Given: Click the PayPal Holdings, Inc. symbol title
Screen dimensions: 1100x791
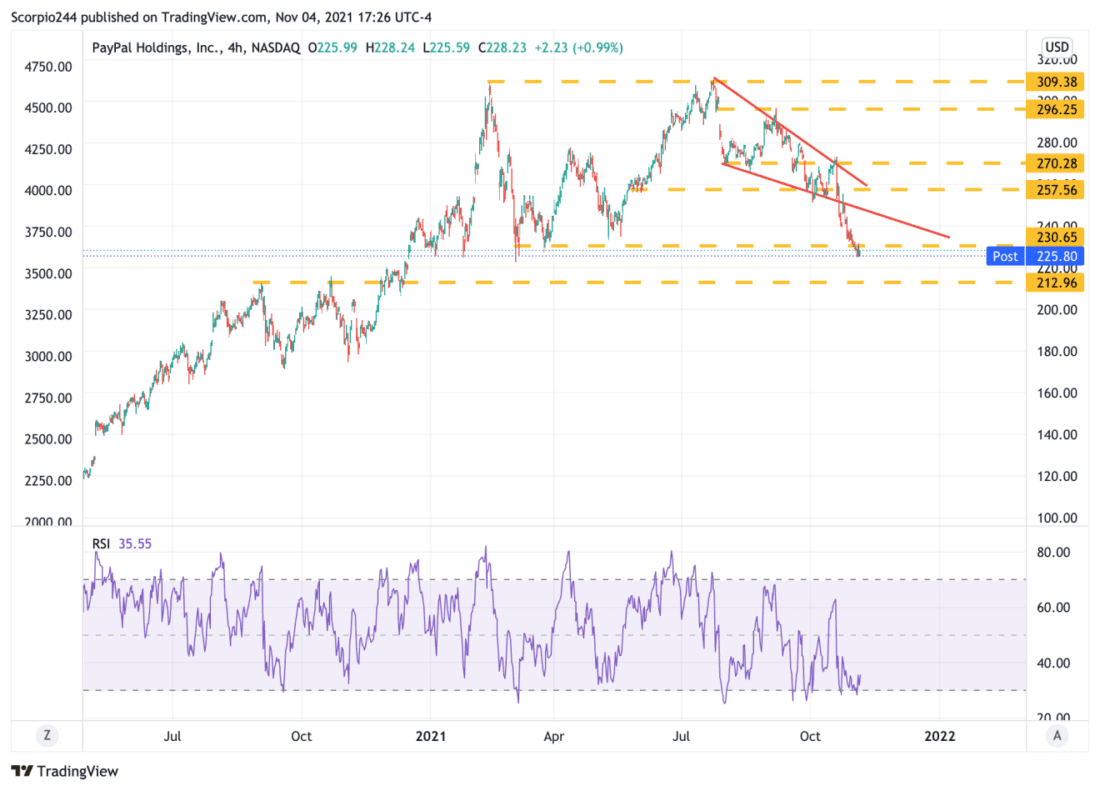Looking at the screenshot, I should click(157, 48).
